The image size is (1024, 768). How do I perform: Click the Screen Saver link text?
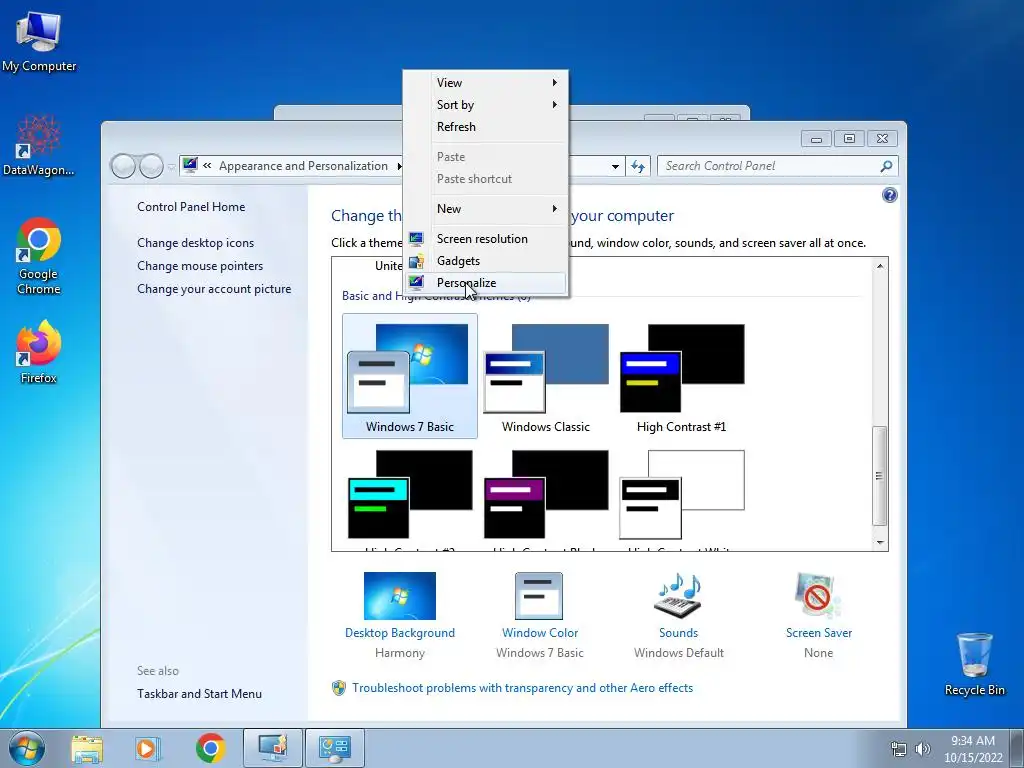(x=818, y=633)
